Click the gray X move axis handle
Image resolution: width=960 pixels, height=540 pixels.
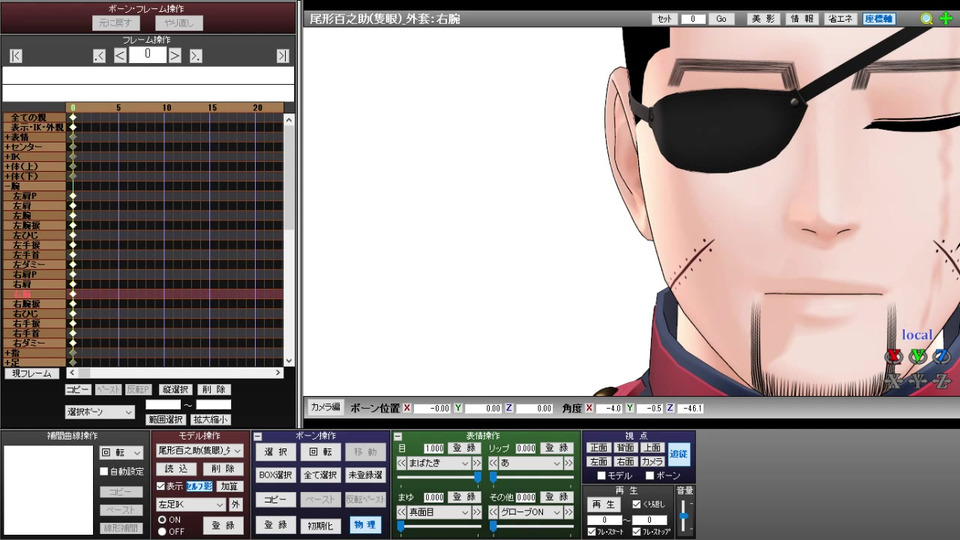click(894, 381)
